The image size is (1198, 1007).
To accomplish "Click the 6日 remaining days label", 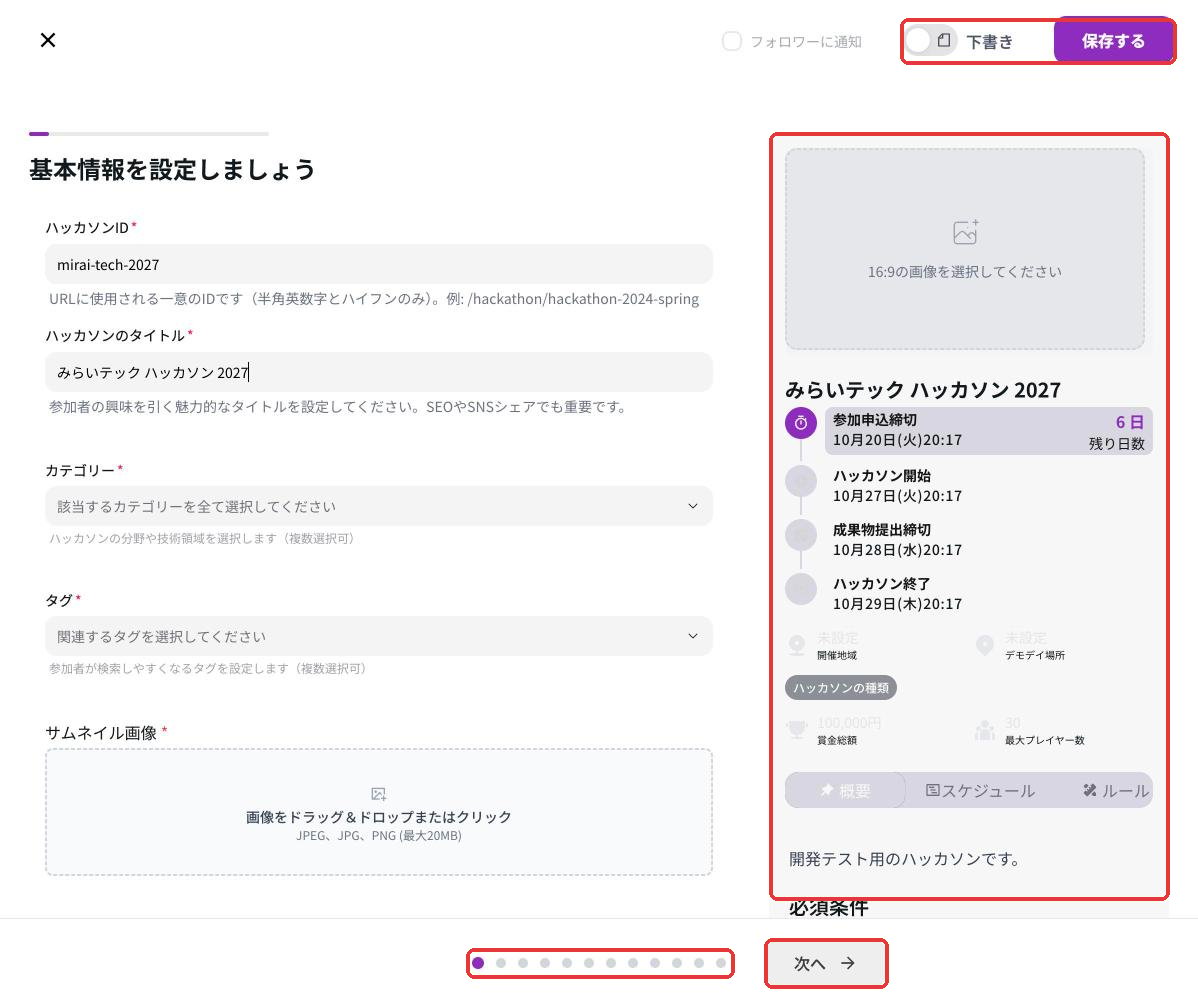I will (x=1129, y=422).
